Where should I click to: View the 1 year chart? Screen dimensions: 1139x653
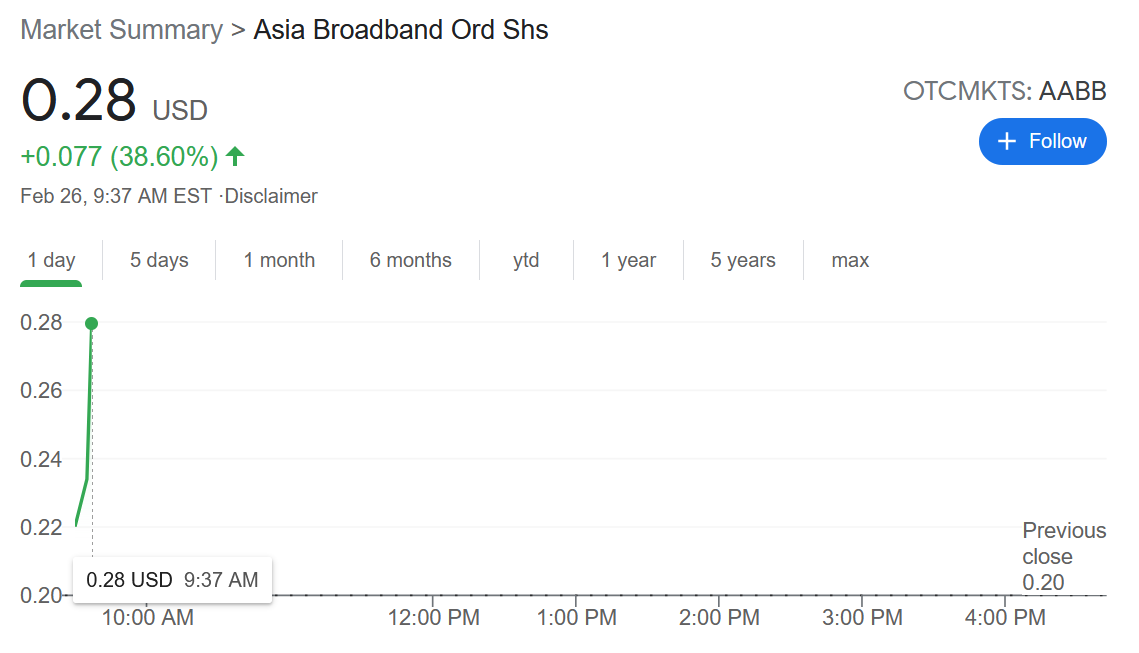coord(628,260)
